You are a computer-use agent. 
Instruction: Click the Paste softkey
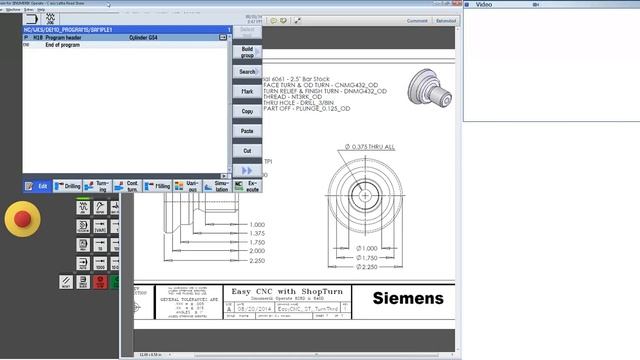click(247, 131)
